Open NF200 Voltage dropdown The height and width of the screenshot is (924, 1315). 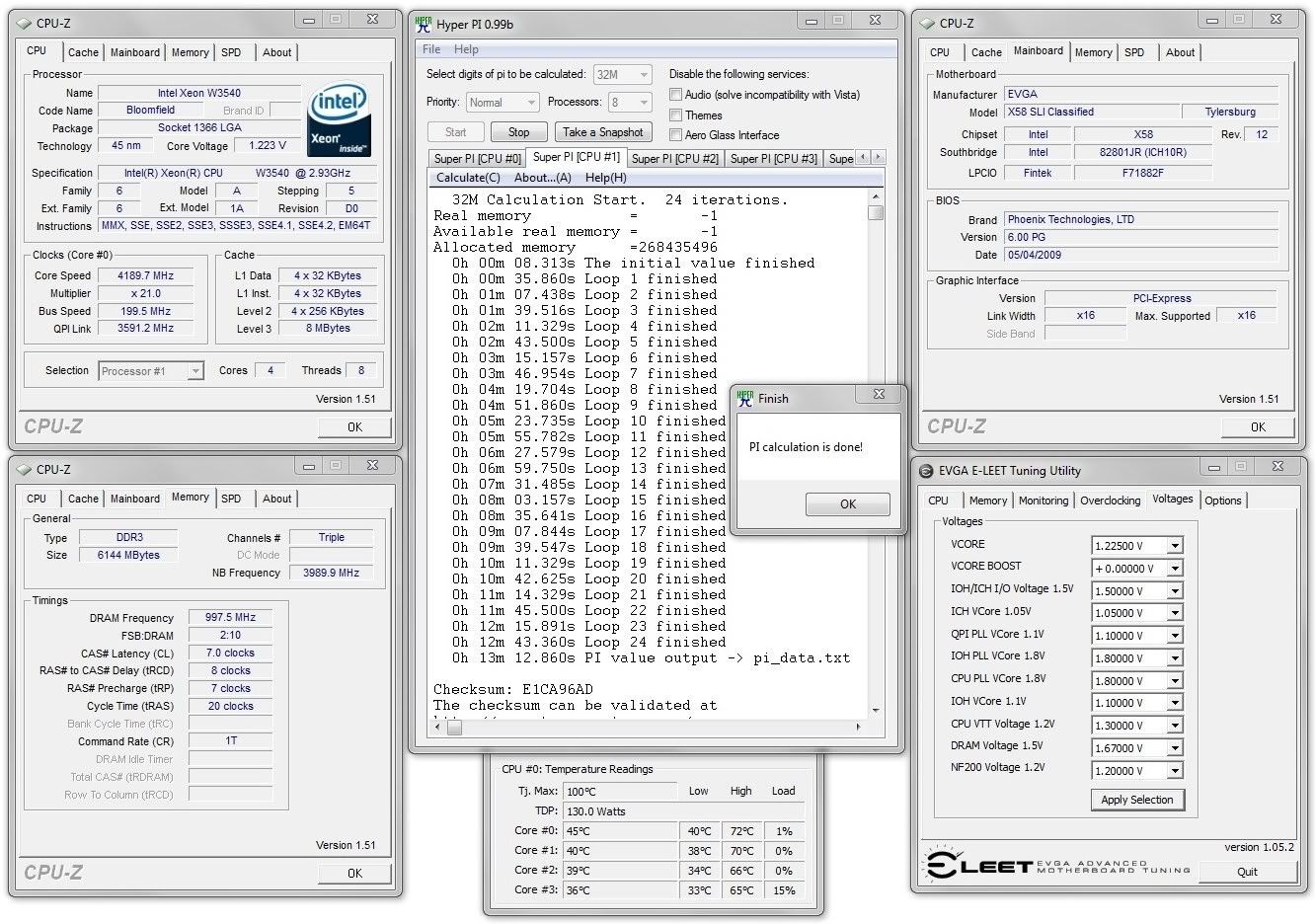[x=1175, y=771]
